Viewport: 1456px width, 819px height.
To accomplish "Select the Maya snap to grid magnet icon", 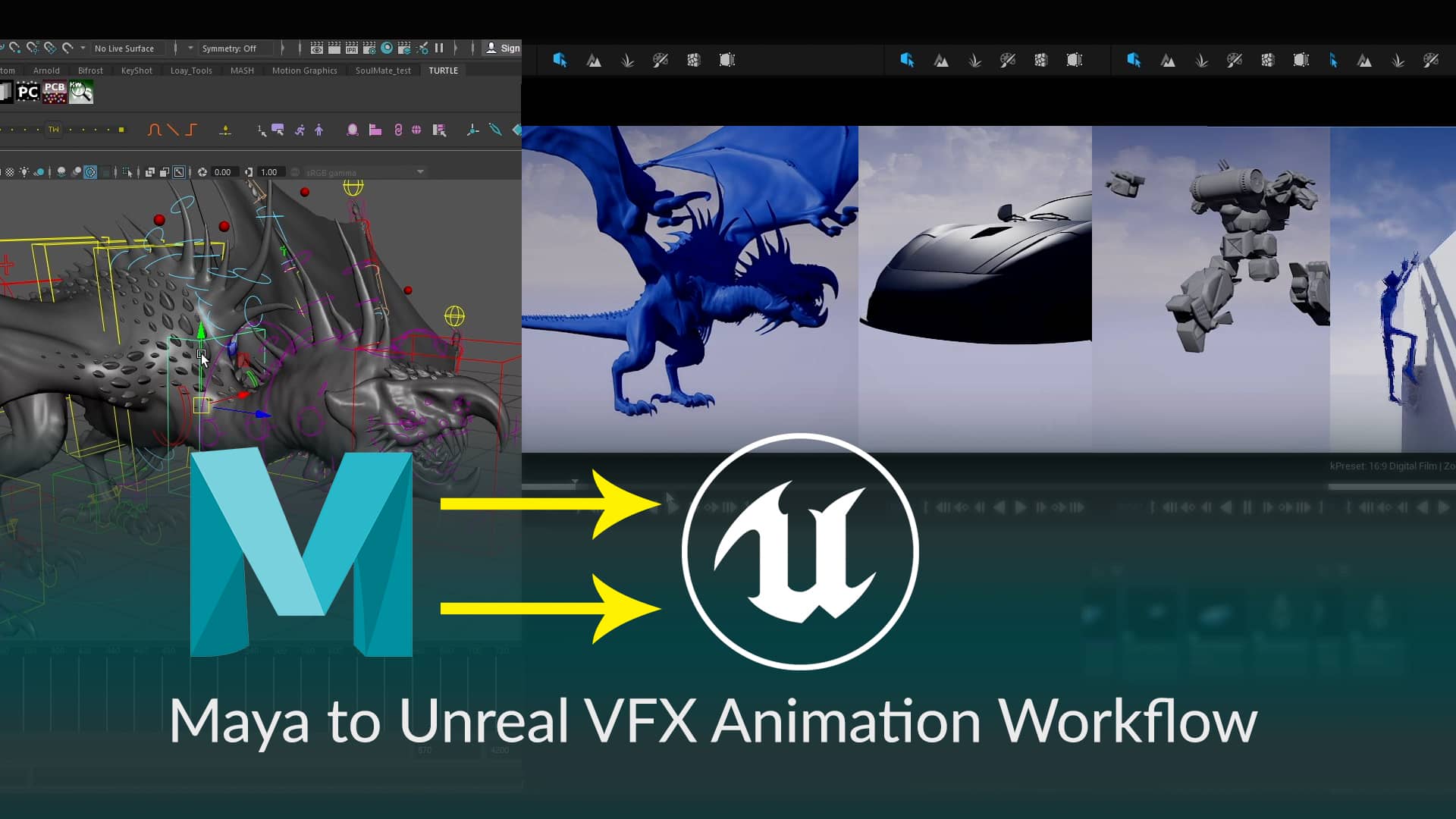I will (x=14, y=49).
